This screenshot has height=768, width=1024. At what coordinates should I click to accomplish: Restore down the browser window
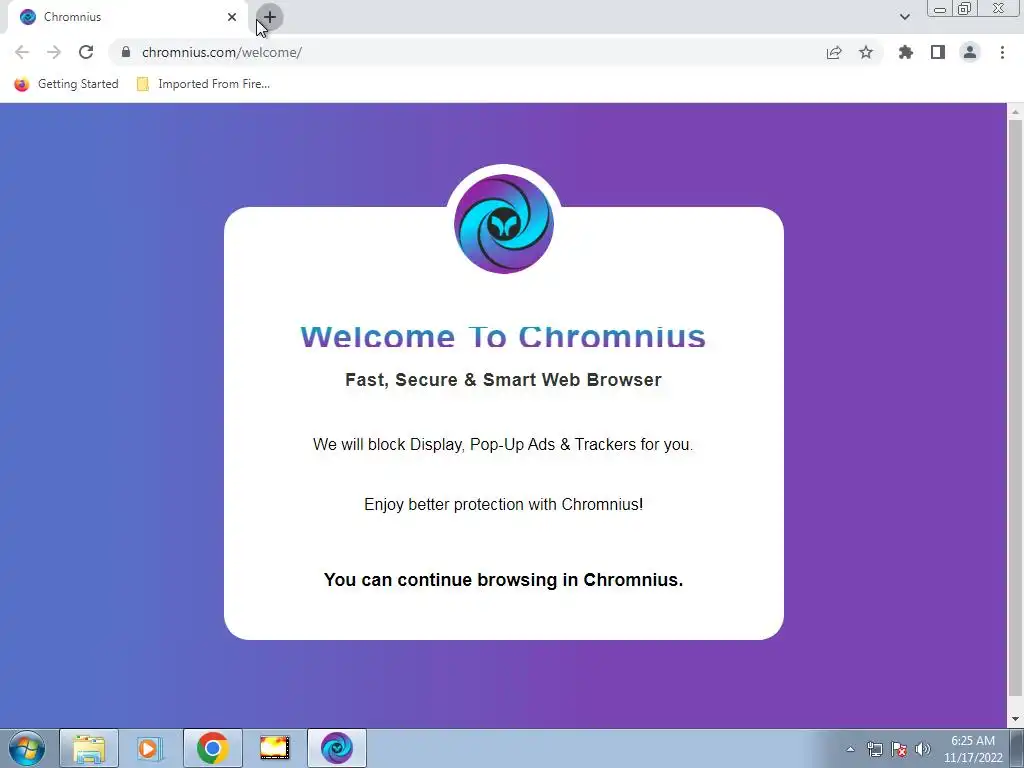tap(965, 8)
